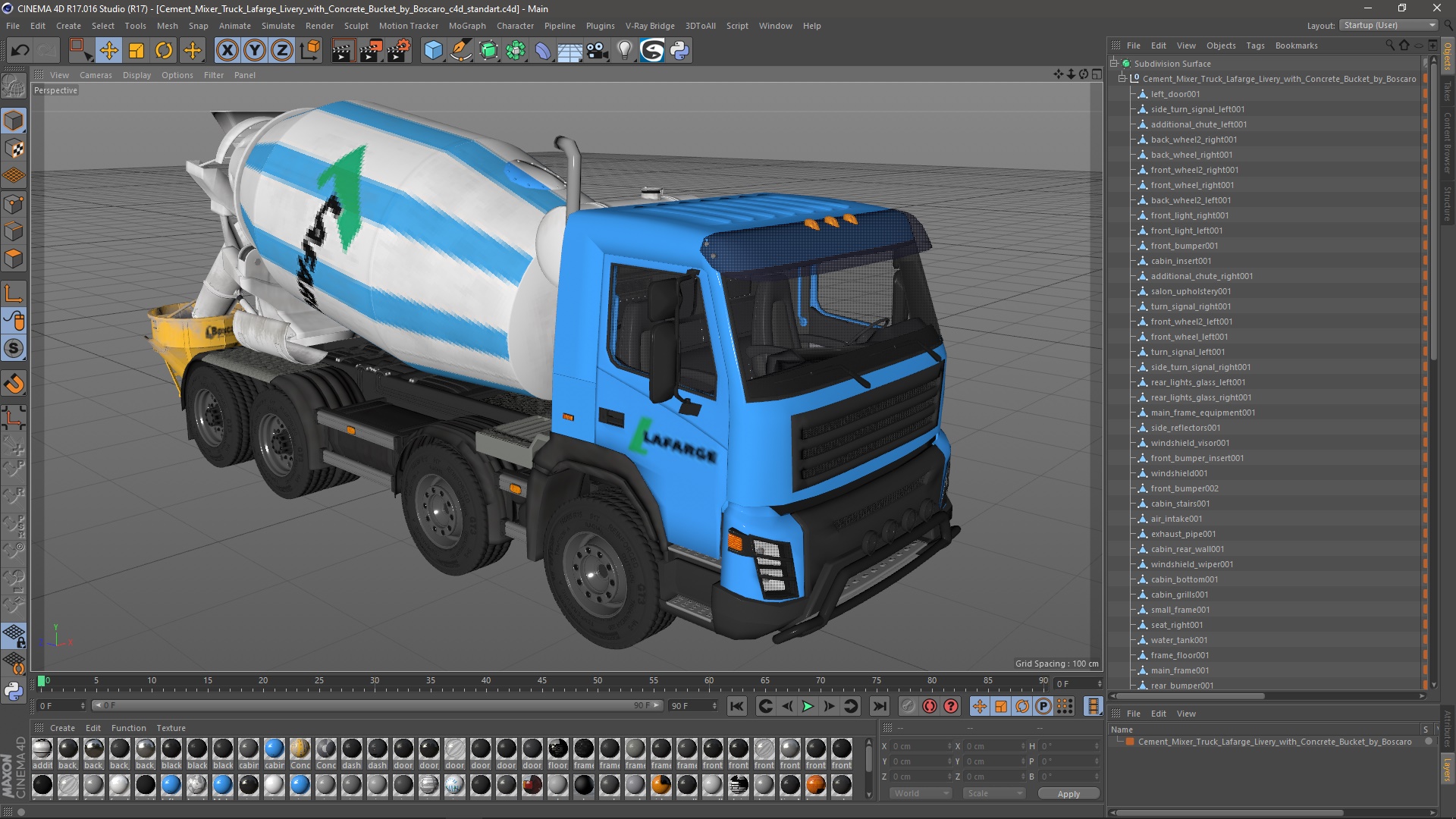Toggle position keyframe recording

click(979, 706)
